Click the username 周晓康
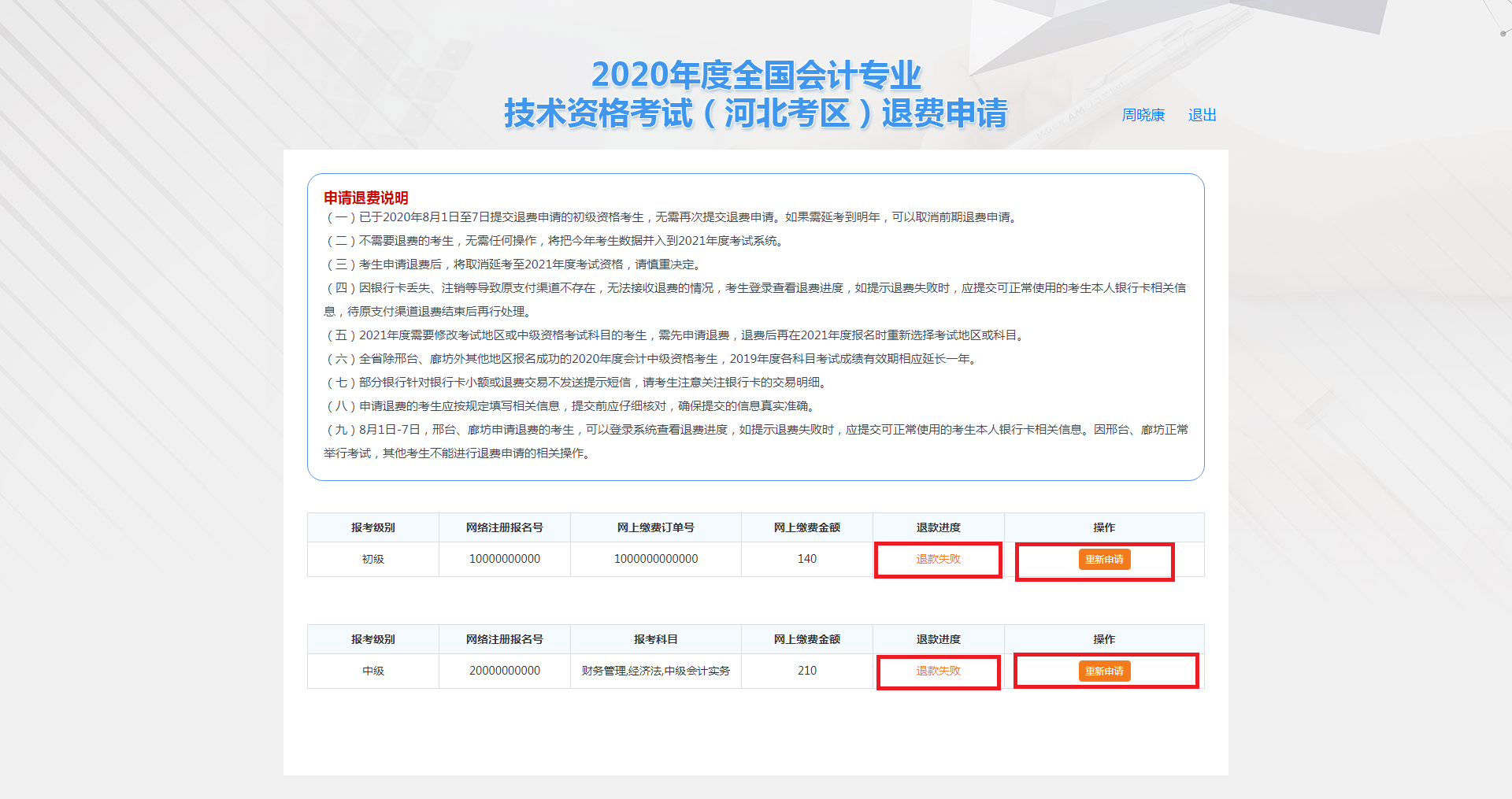The image size is (1512, 799). coord(1143,115)
